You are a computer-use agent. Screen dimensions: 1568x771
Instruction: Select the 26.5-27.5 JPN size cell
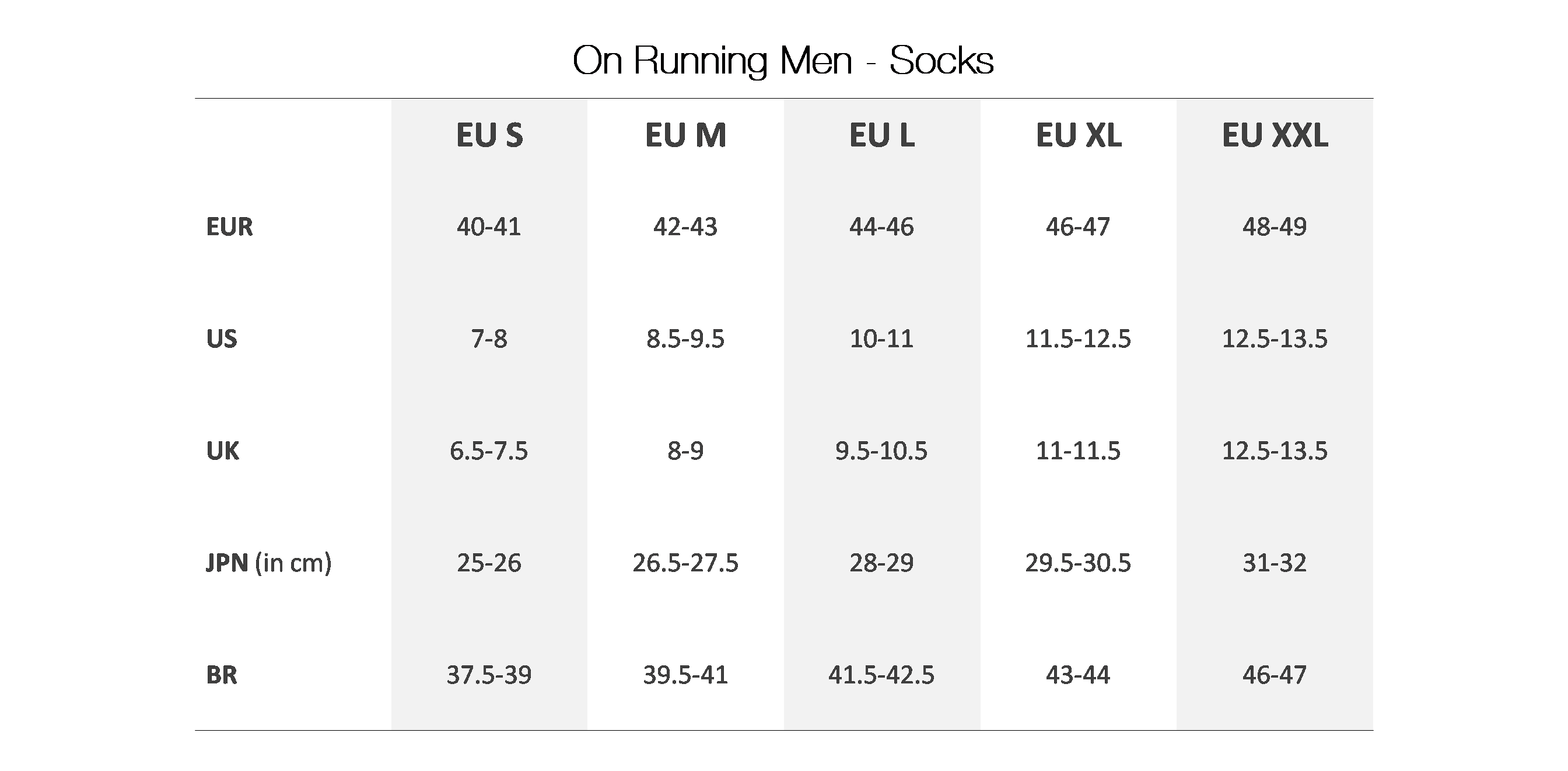[685, 563]
